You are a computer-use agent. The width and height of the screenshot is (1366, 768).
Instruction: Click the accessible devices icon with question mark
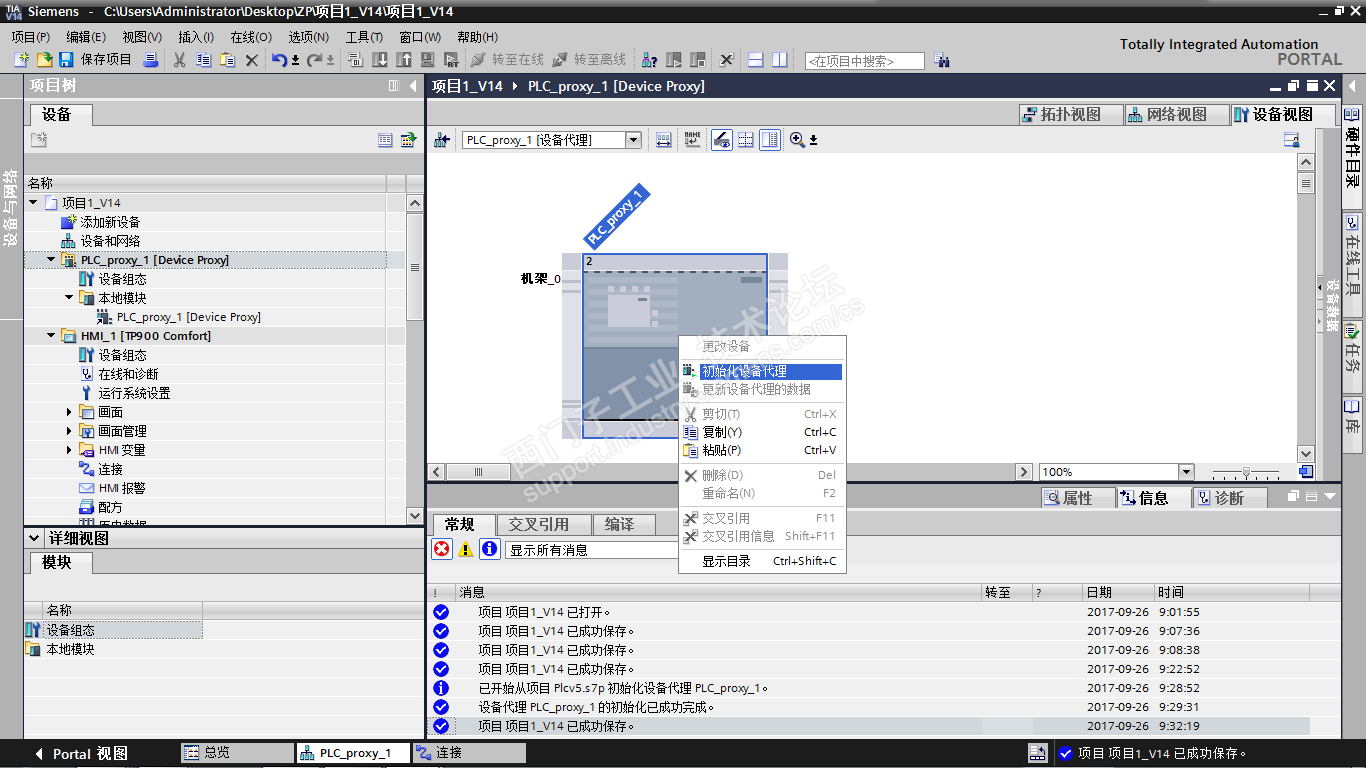click(649, 60)
